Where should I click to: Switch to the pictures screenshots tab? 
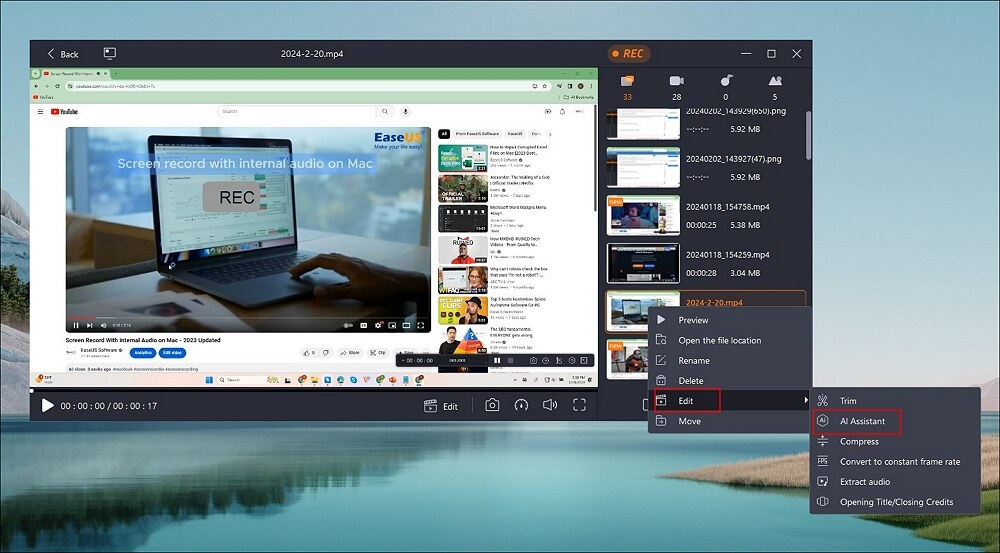click(x=775, y=87)
